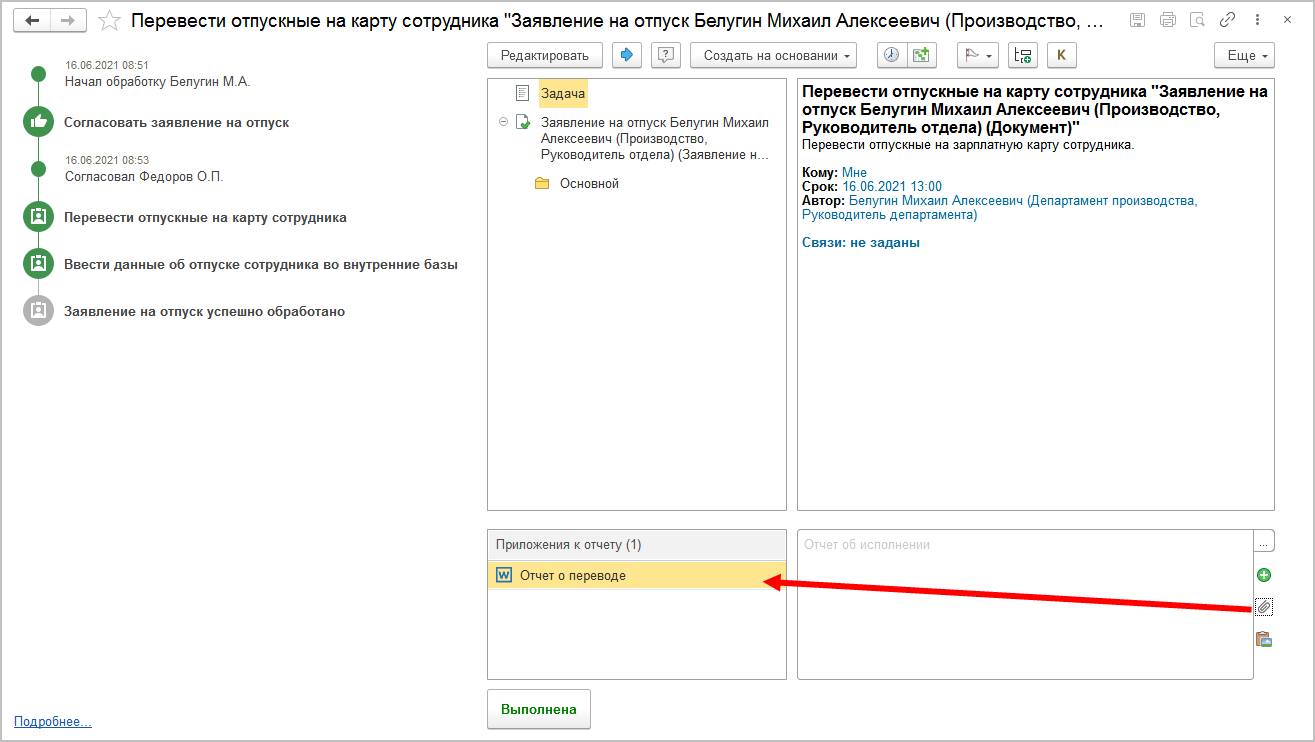Click the blue arrow redirect icon
This screenshot has height=742, width=1315.
(x=627, y=55)
